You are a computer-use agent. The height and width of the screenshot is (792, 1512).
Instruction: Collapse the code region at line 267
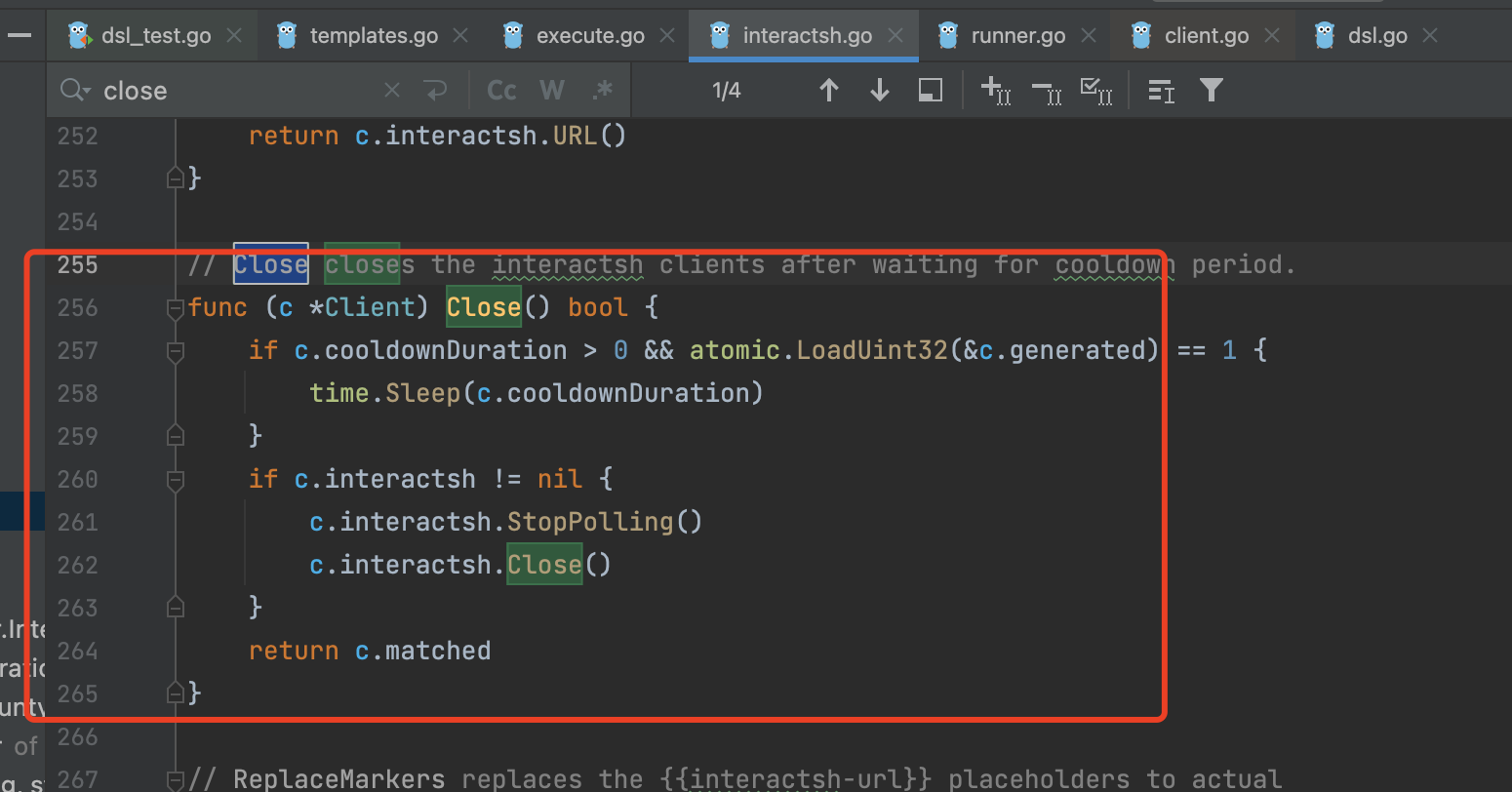point(176,780)
